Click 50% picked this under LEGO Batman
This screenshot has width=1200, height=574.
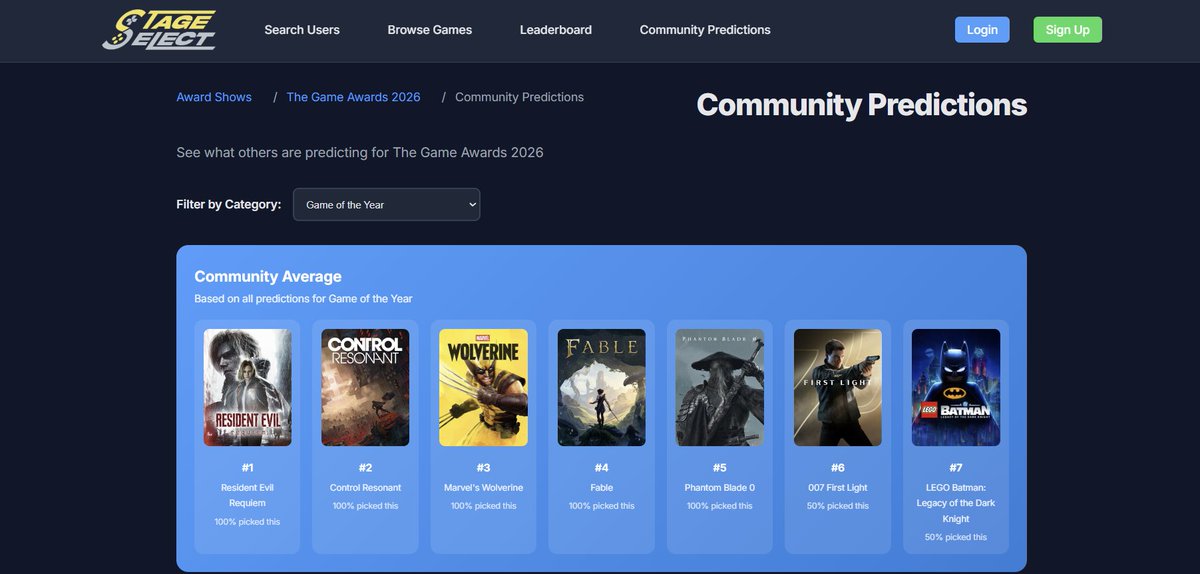pyautogui.click(x=956, y=537)
